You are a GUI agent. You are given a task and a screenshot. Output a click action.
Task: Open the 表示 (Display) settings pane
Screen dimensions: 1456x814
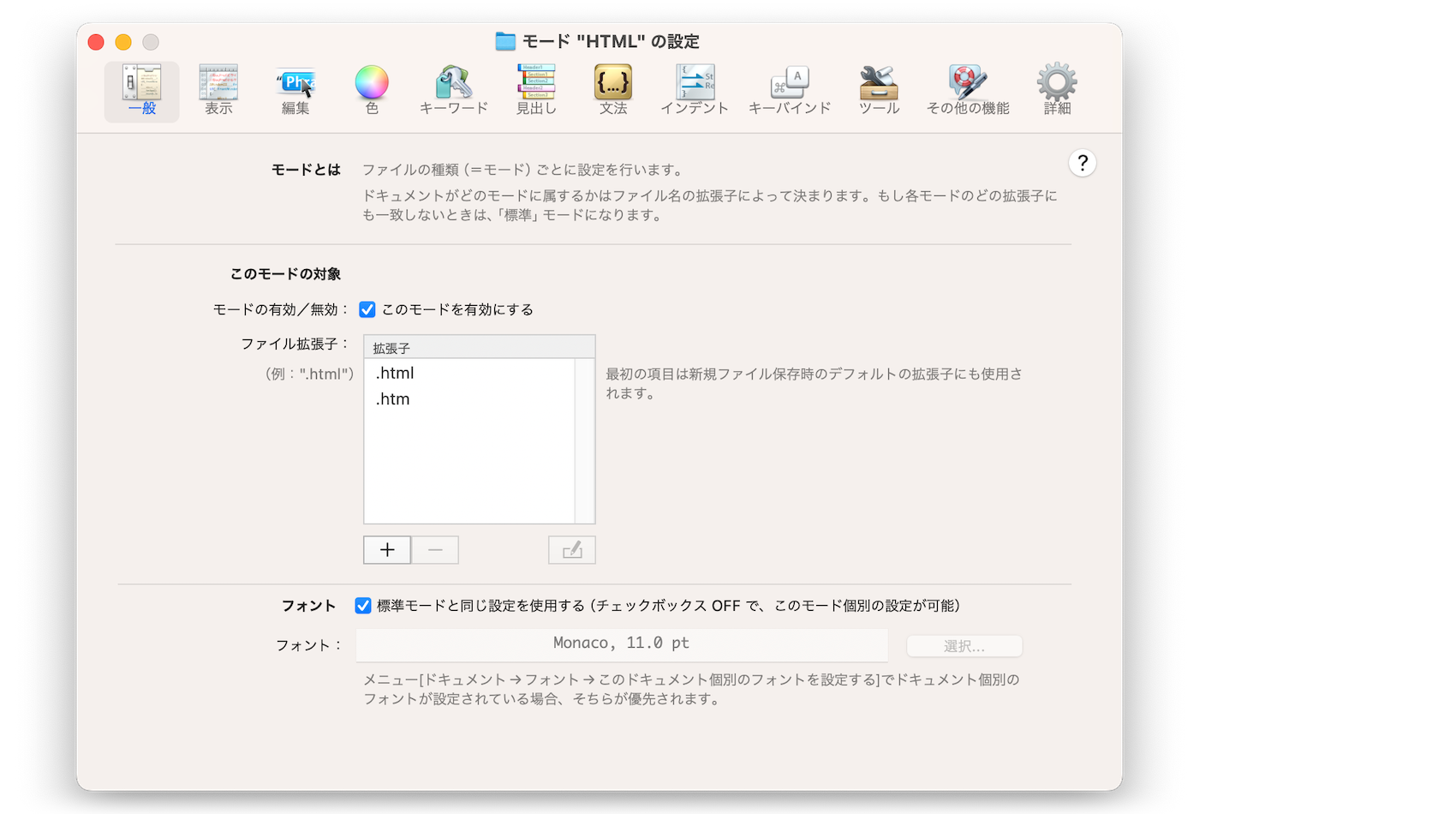[x=218, y=90]
